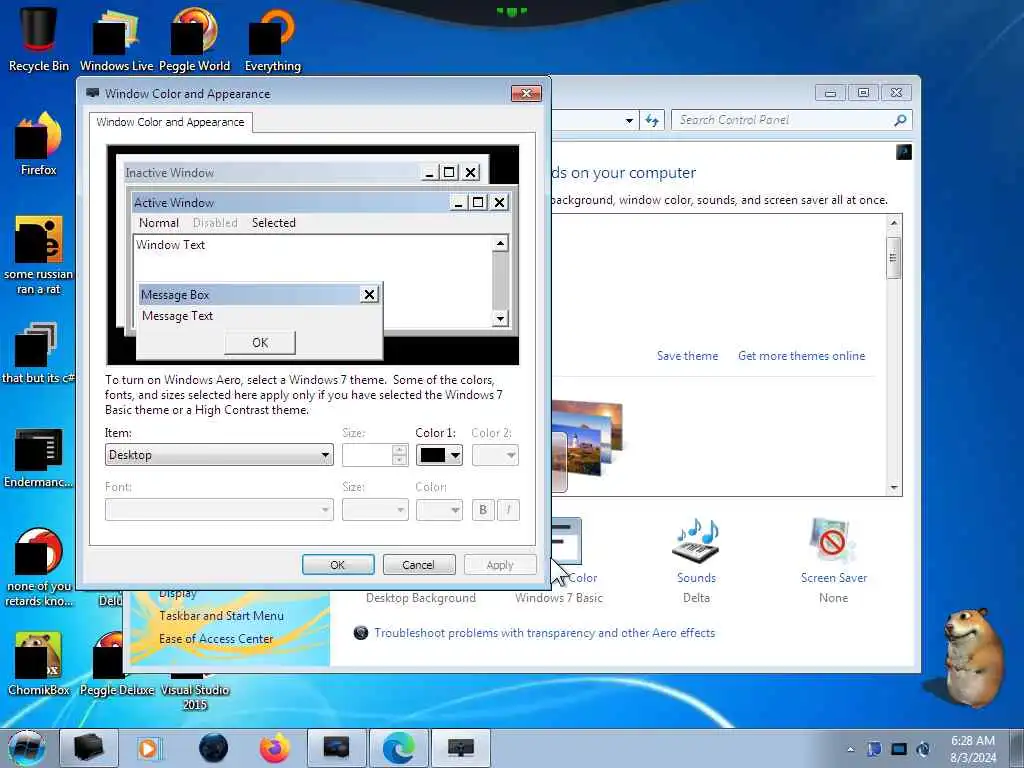Screen dimensions: 1024x768
Task: Click the themes list scrollbar thumb
Action: [893, 257]
